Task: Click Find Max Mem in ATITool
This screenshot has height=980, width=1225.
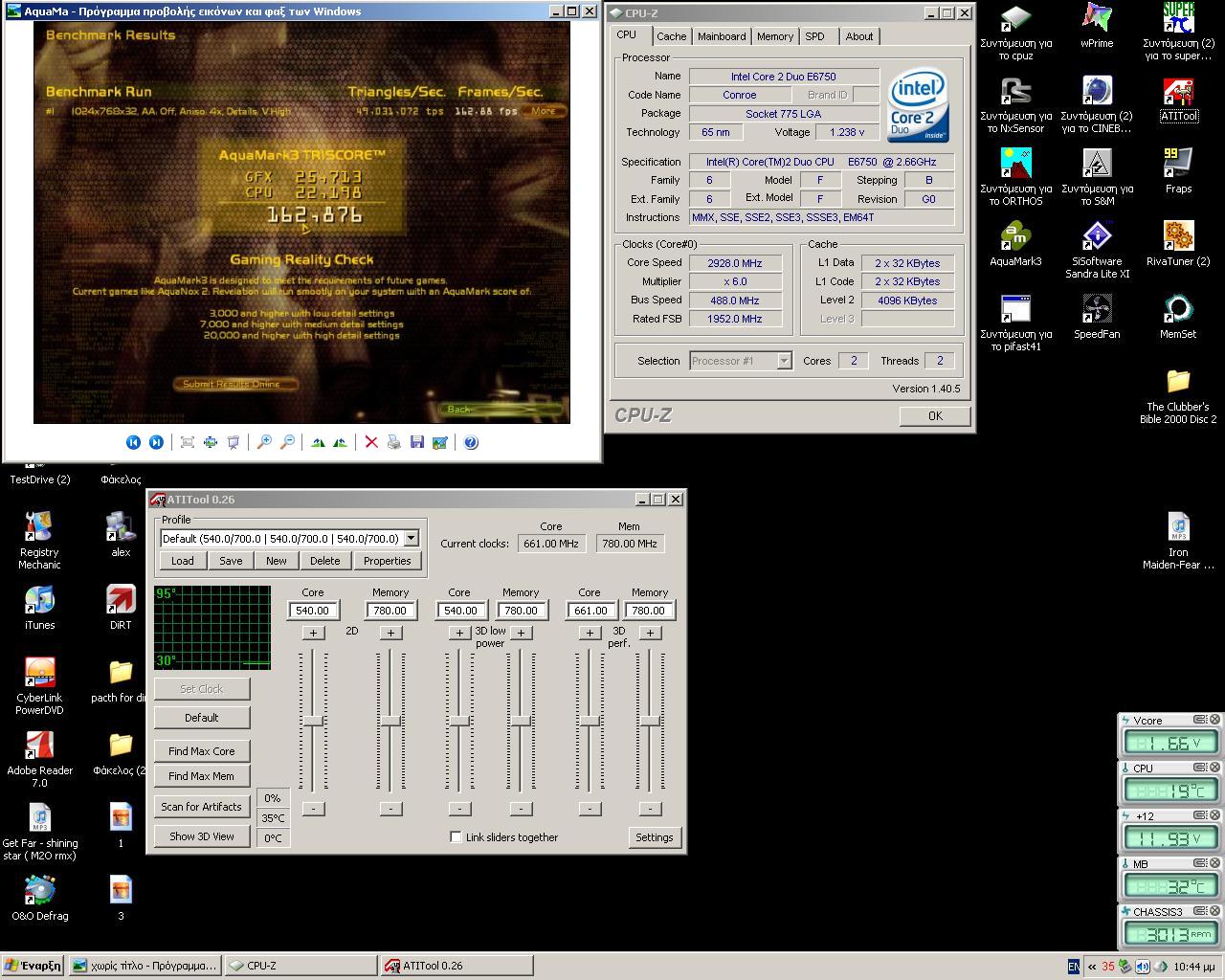Action: point(201,776)
